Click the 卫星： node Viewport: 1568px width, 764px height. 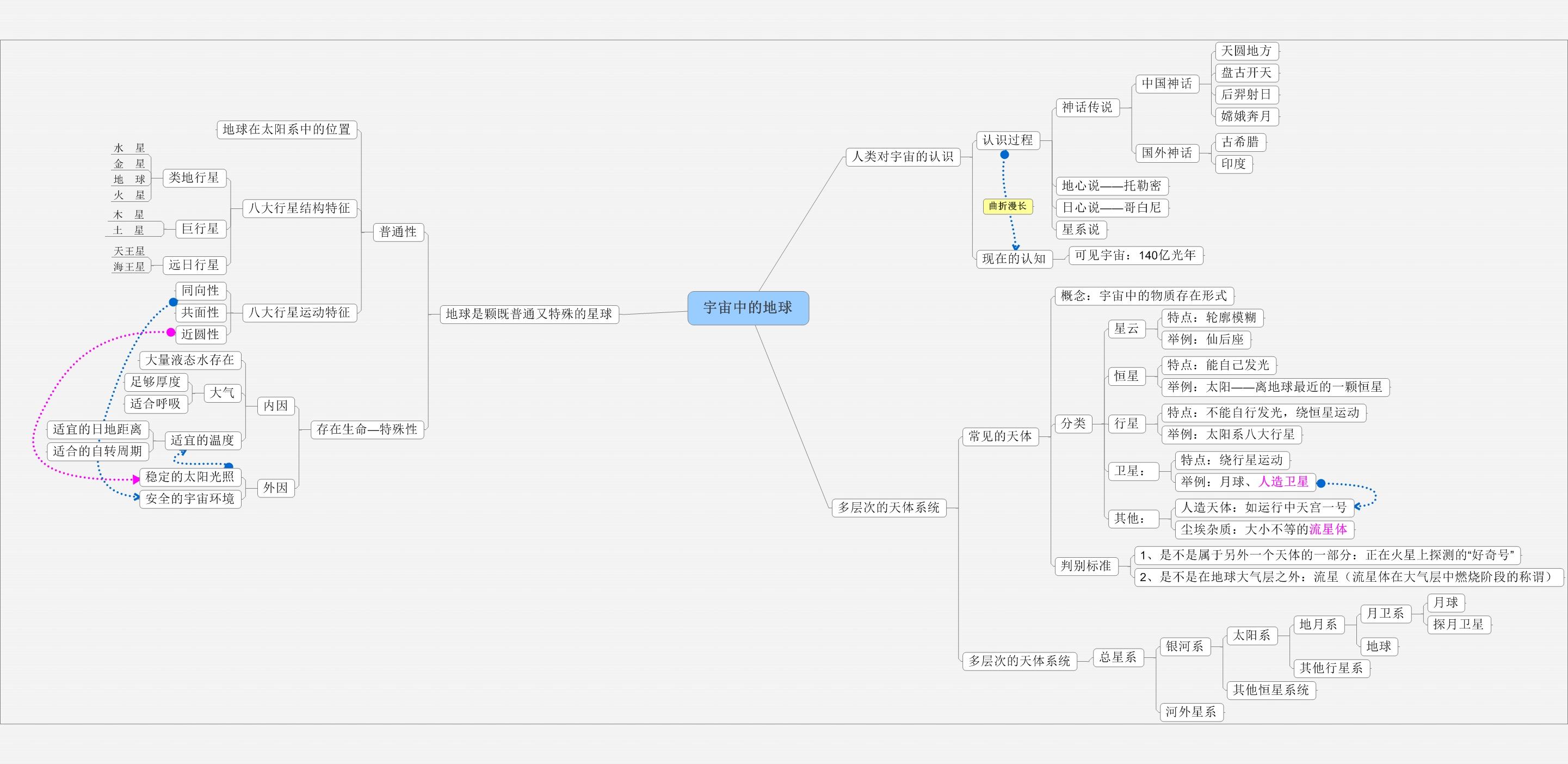tap(1133, 471)
